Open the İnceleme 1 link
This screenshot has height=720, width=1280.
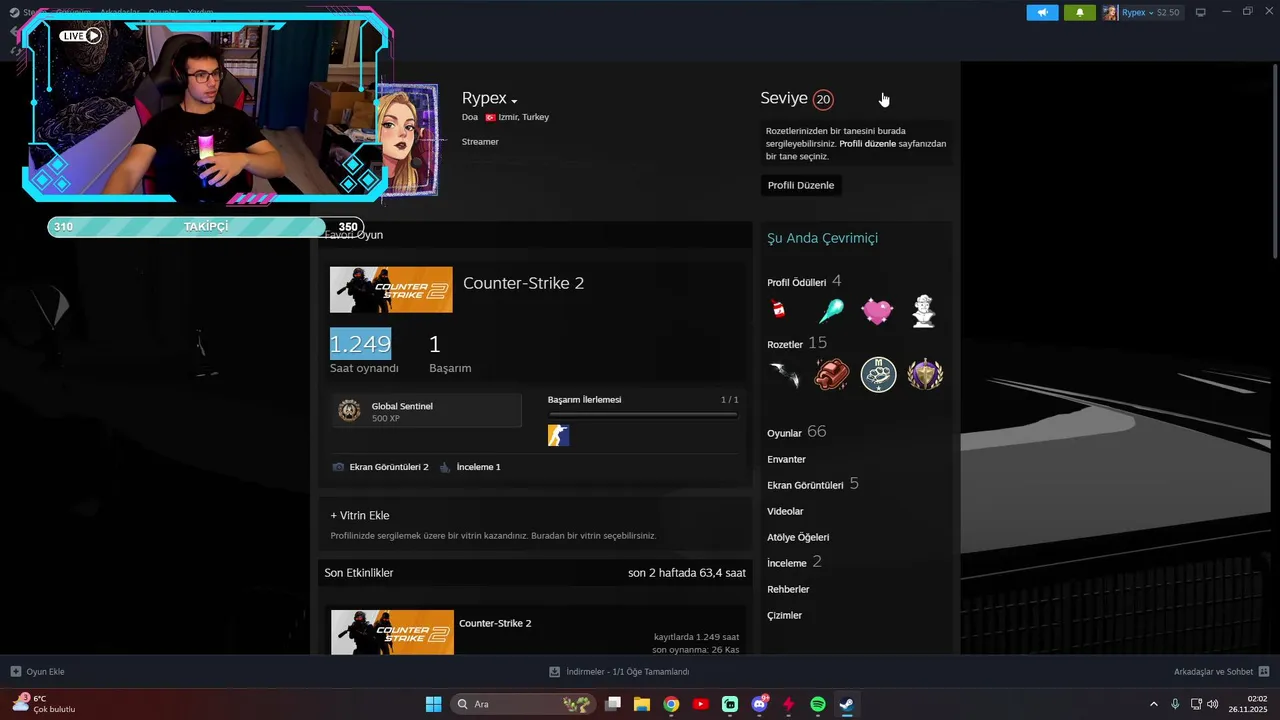(479, 467)
